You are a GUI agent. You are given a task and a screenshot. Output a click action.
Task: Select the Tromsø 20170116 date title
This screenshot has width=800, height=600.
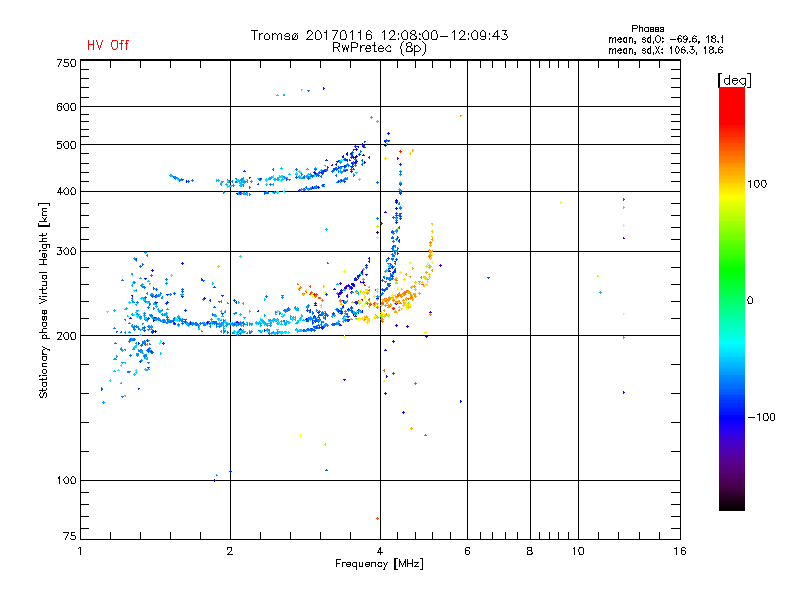(379, 35)
